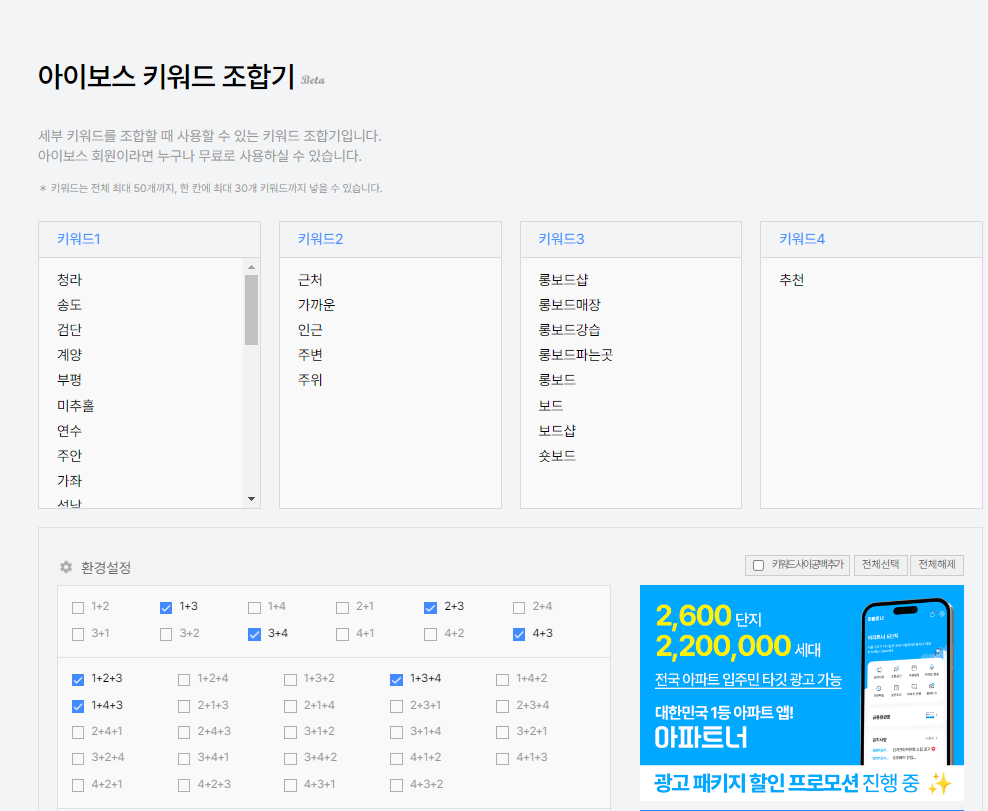This screenshot has width=988, height=811.
Task: Tick the 1+4 combination checkbox
Action: (255, 607)
